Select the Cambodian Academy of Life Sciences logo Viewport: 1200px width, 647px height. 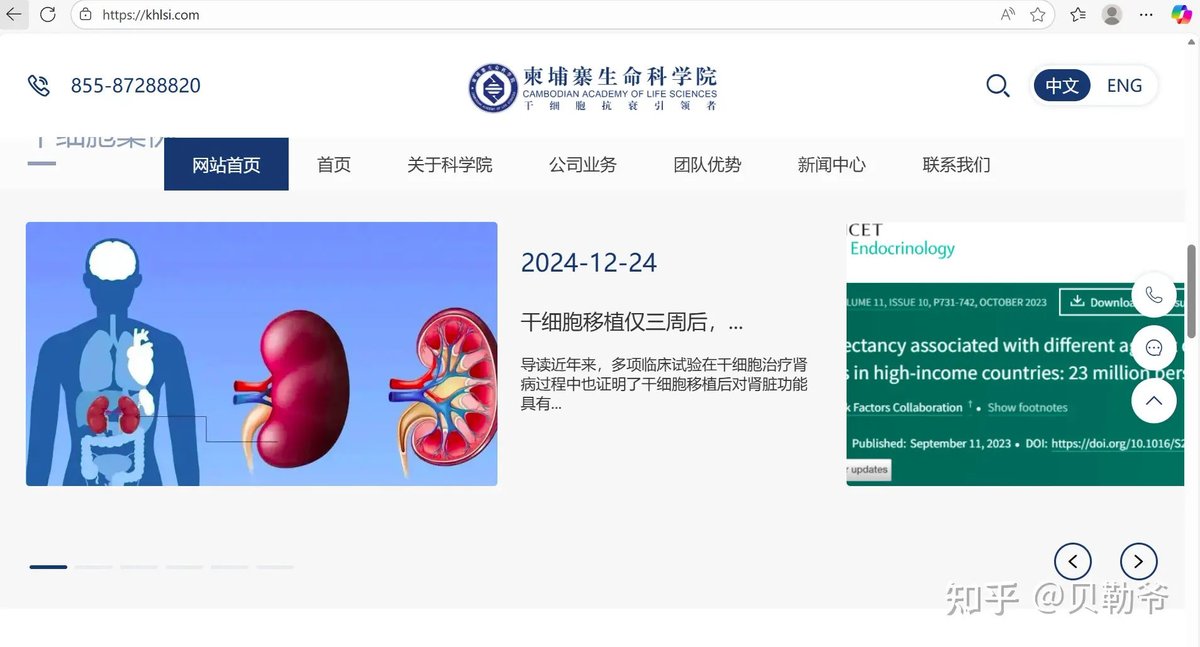pyautogui.click(x=491, y=86)
